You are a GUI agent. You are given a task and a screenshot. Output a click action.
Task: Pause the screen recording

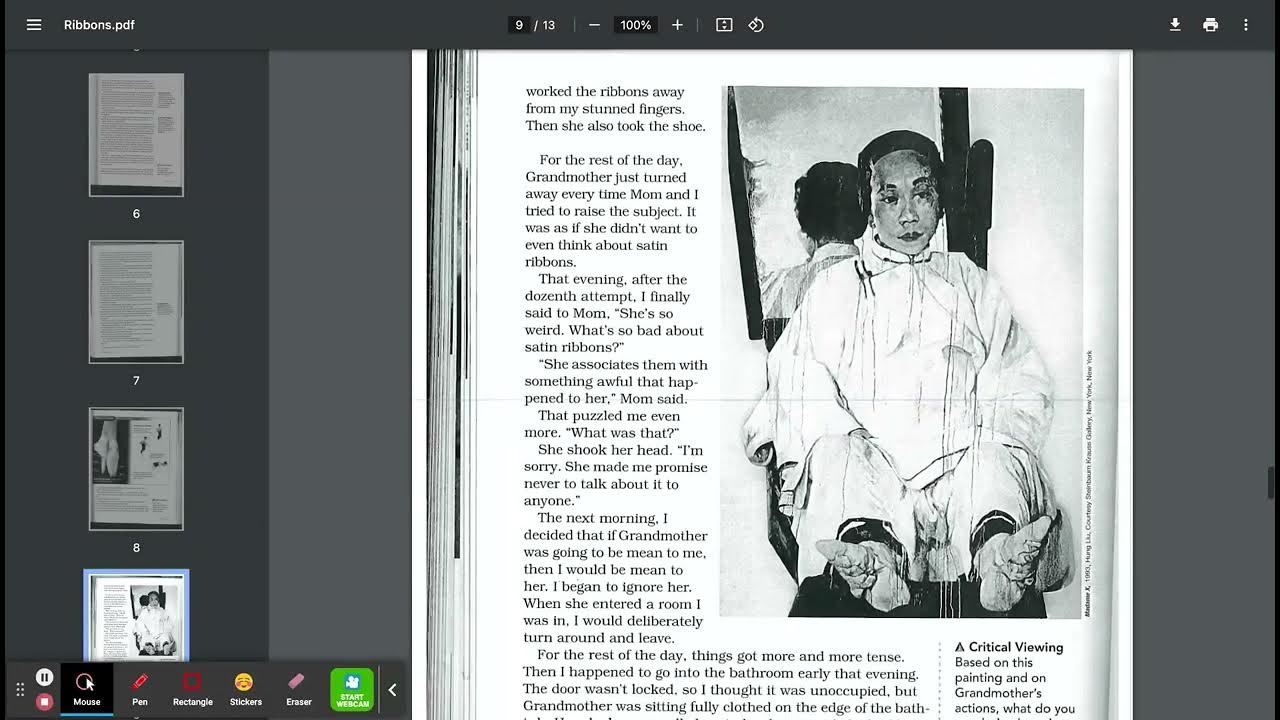(44, 677)
